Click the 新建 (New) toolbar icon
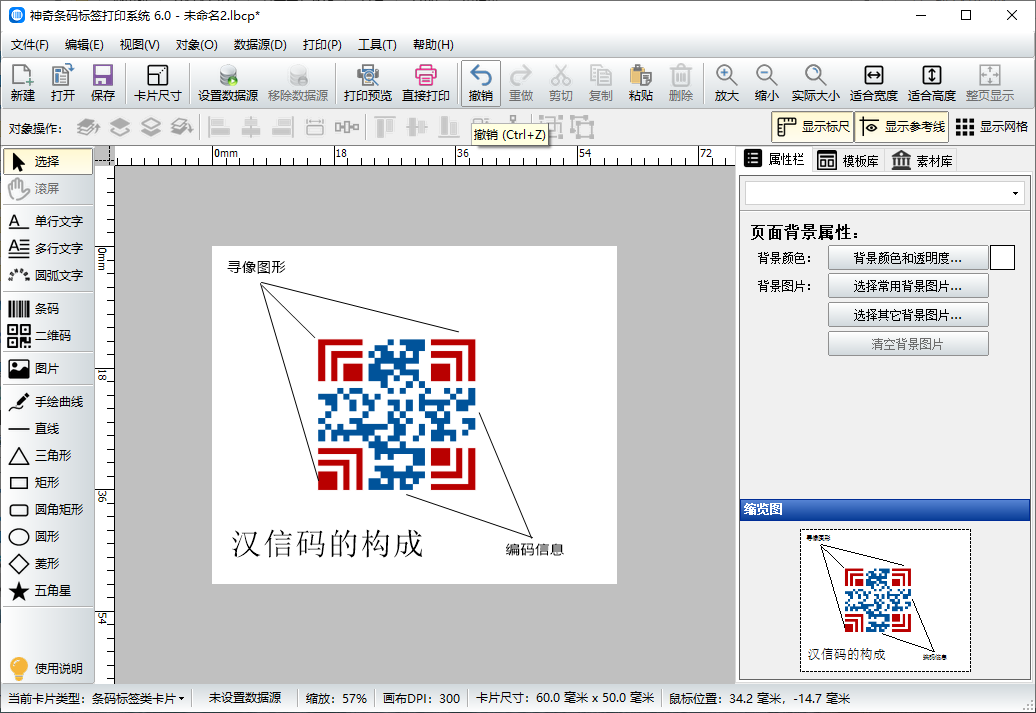This screenshot has width=1036, height=713. point(22,83)
